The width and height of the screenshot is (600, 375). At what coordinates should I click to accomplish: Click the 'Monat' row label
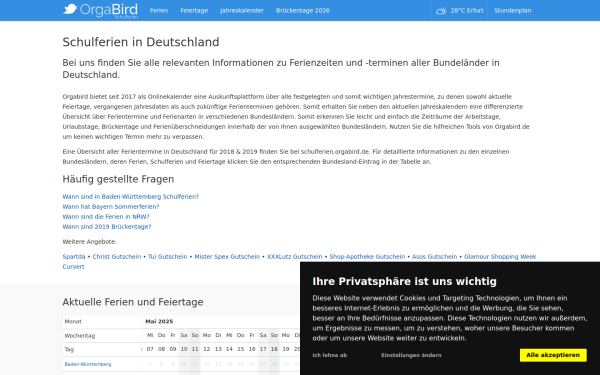coord(73,321)
